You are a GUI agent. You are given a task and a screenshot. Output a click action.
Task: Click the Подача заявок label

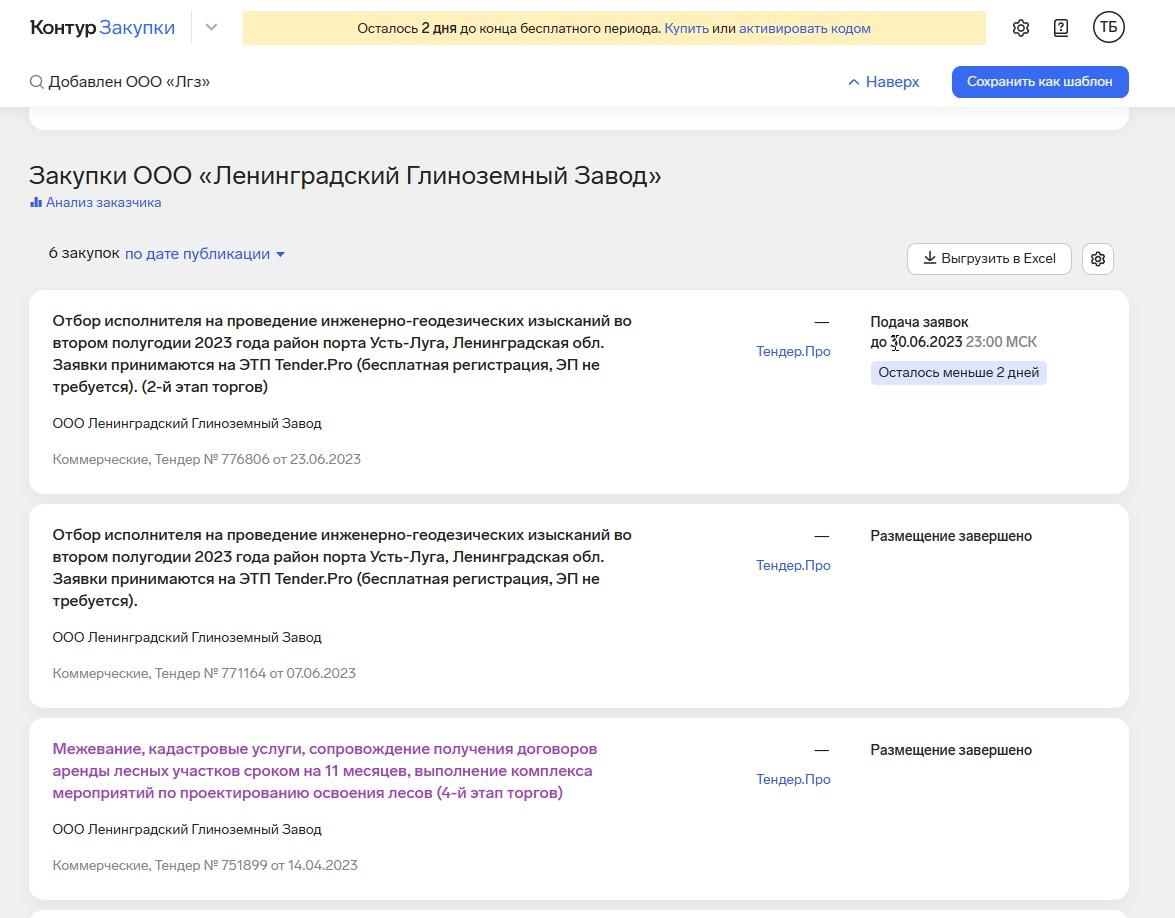coord(919,322)
